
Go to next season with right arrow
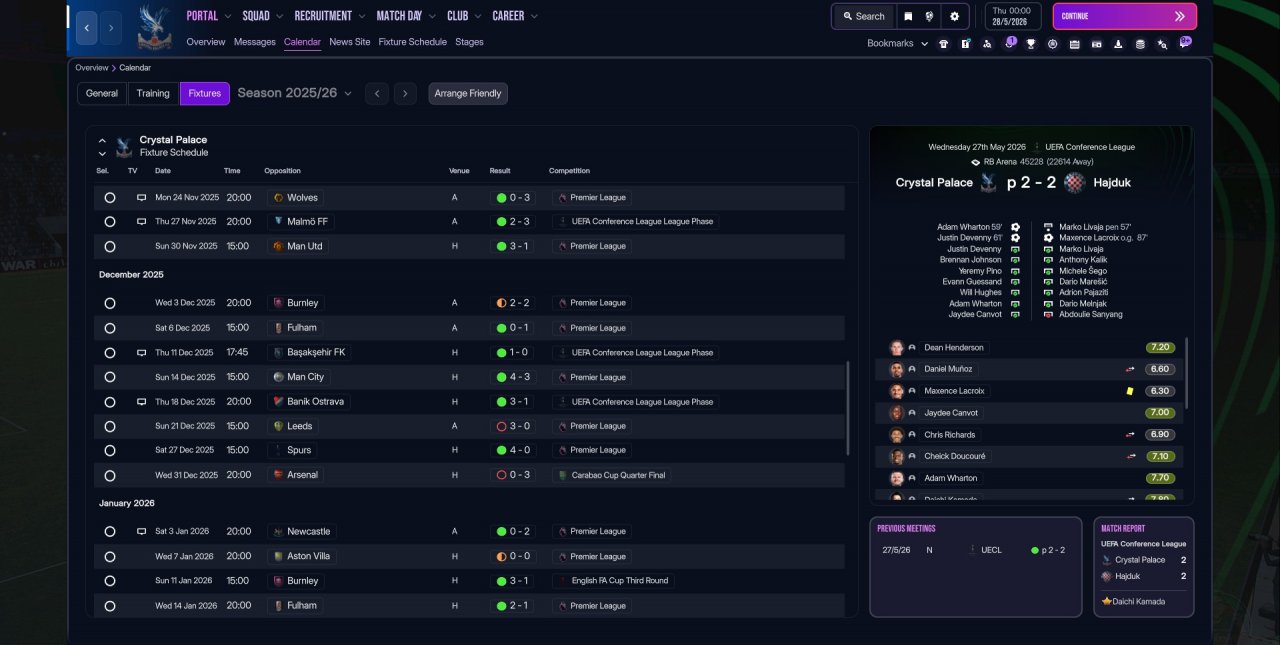(405, 93)
